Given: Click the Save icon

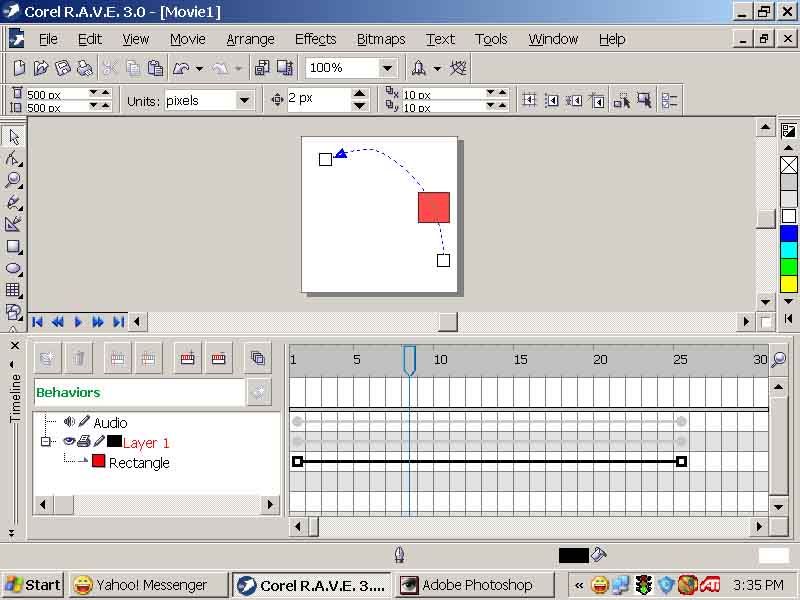Looking at the screenshot, I should pos(62,68).
